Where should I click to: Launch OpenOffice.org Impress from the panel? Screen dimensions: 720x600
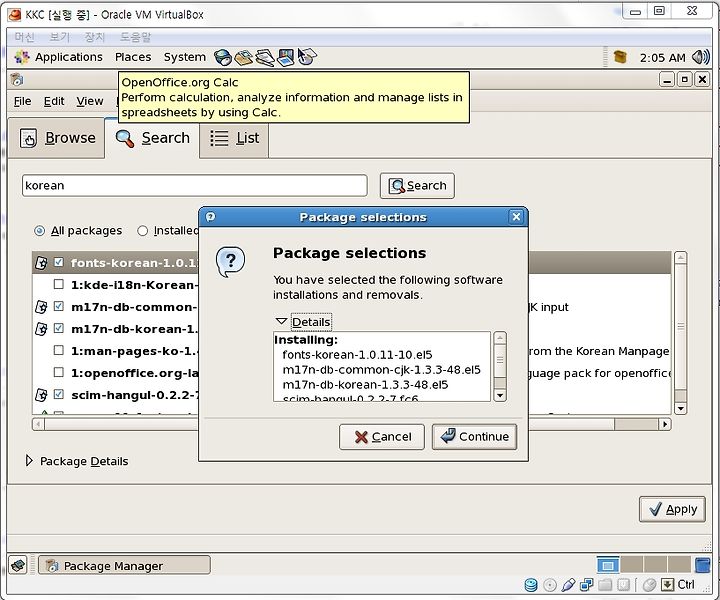click(286, 57)
